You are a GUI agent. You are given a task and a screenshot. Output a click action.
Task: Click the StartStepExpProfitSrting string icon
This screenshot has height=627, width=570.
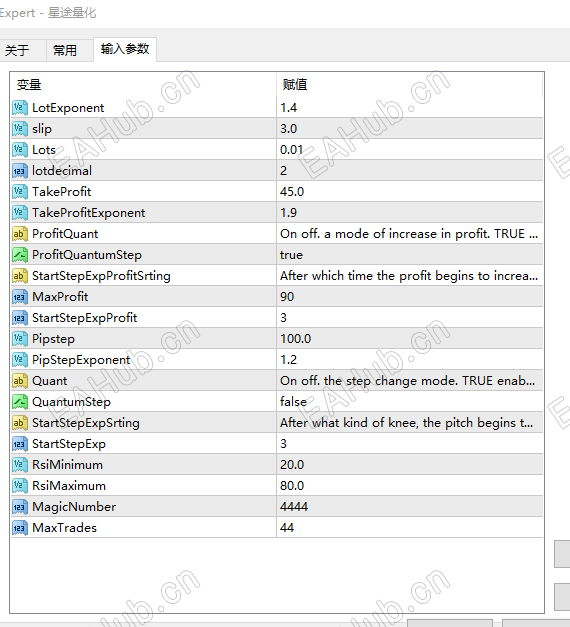(x=20, y=276)
